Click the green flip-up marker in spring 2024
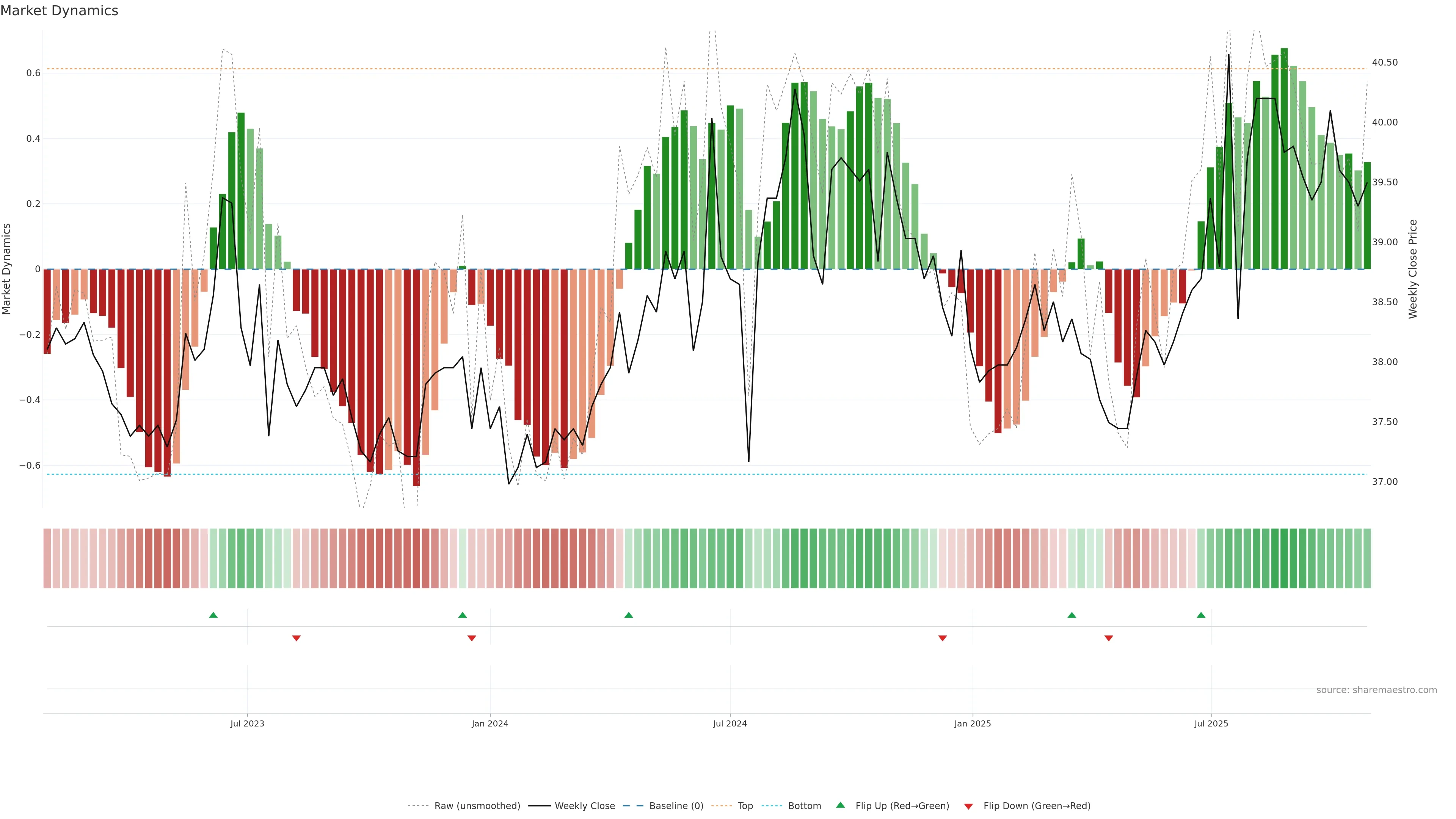1456x819 pixels. pos(629,615)
